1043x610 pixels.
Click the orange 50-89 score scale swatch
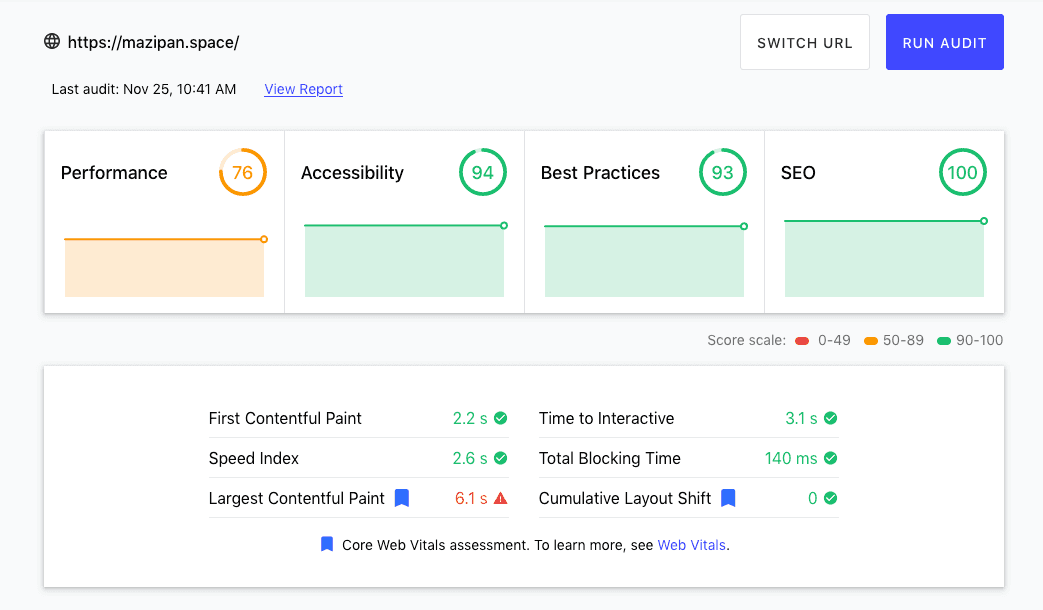point(871,341)
